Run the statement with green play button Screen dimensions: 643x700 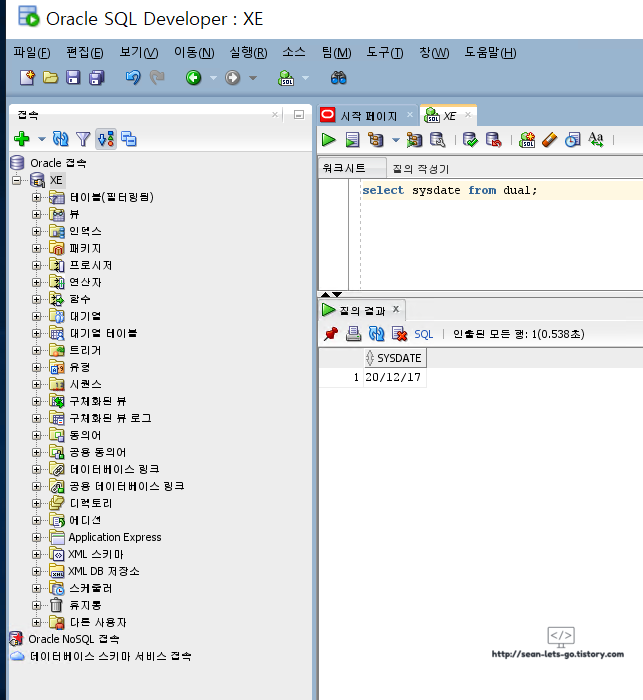coord(329,140)
